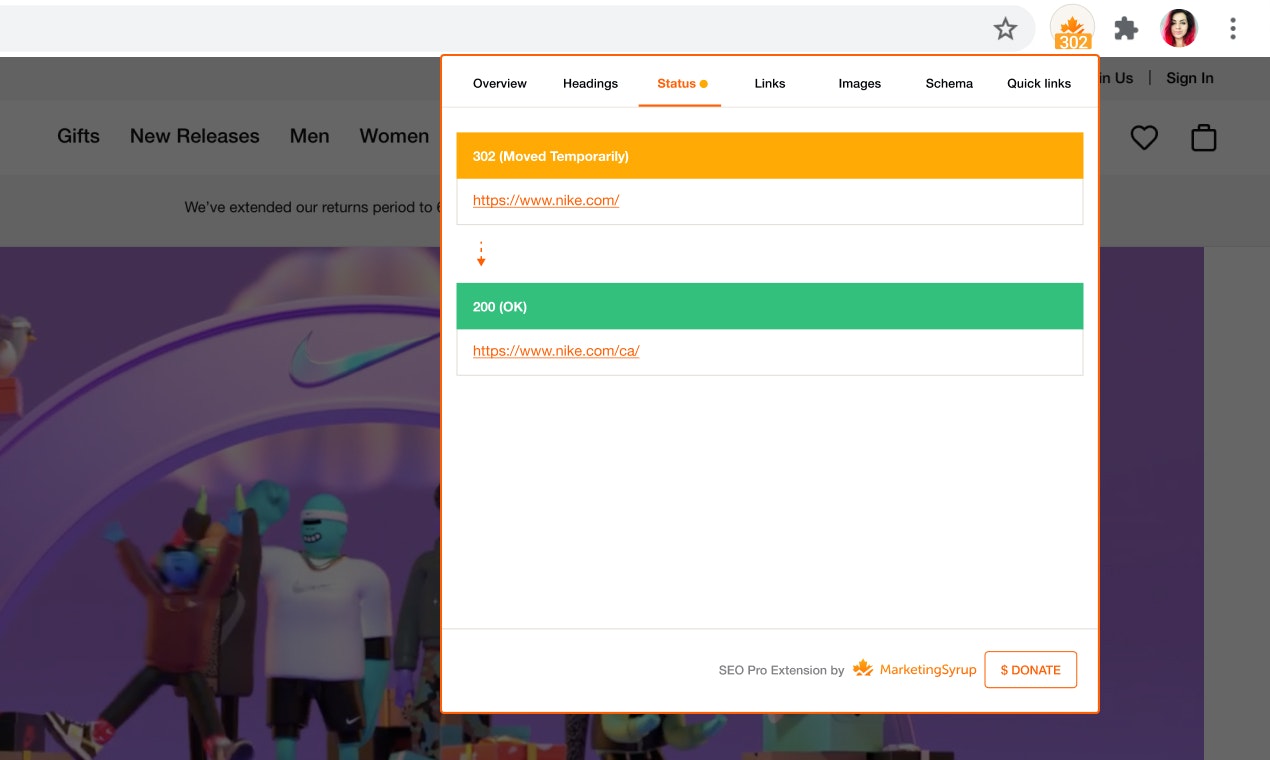Open the Links tab
The height and width of the screenshot is (760, 1270).
pos(769,84)
